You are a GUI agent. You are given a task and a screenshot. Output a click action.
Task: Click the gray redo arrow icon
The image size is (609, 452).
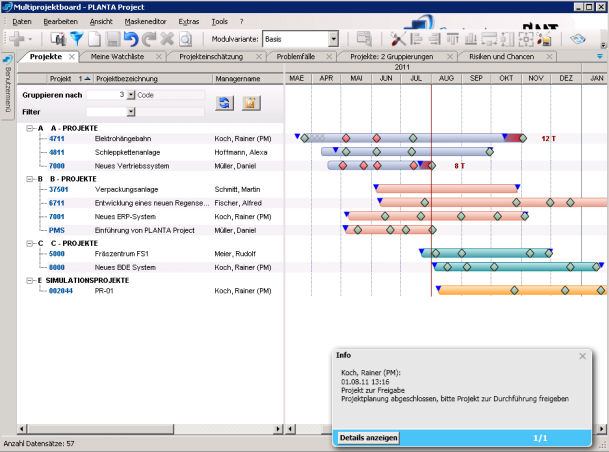pyautogui.click(x=149, y=39)
